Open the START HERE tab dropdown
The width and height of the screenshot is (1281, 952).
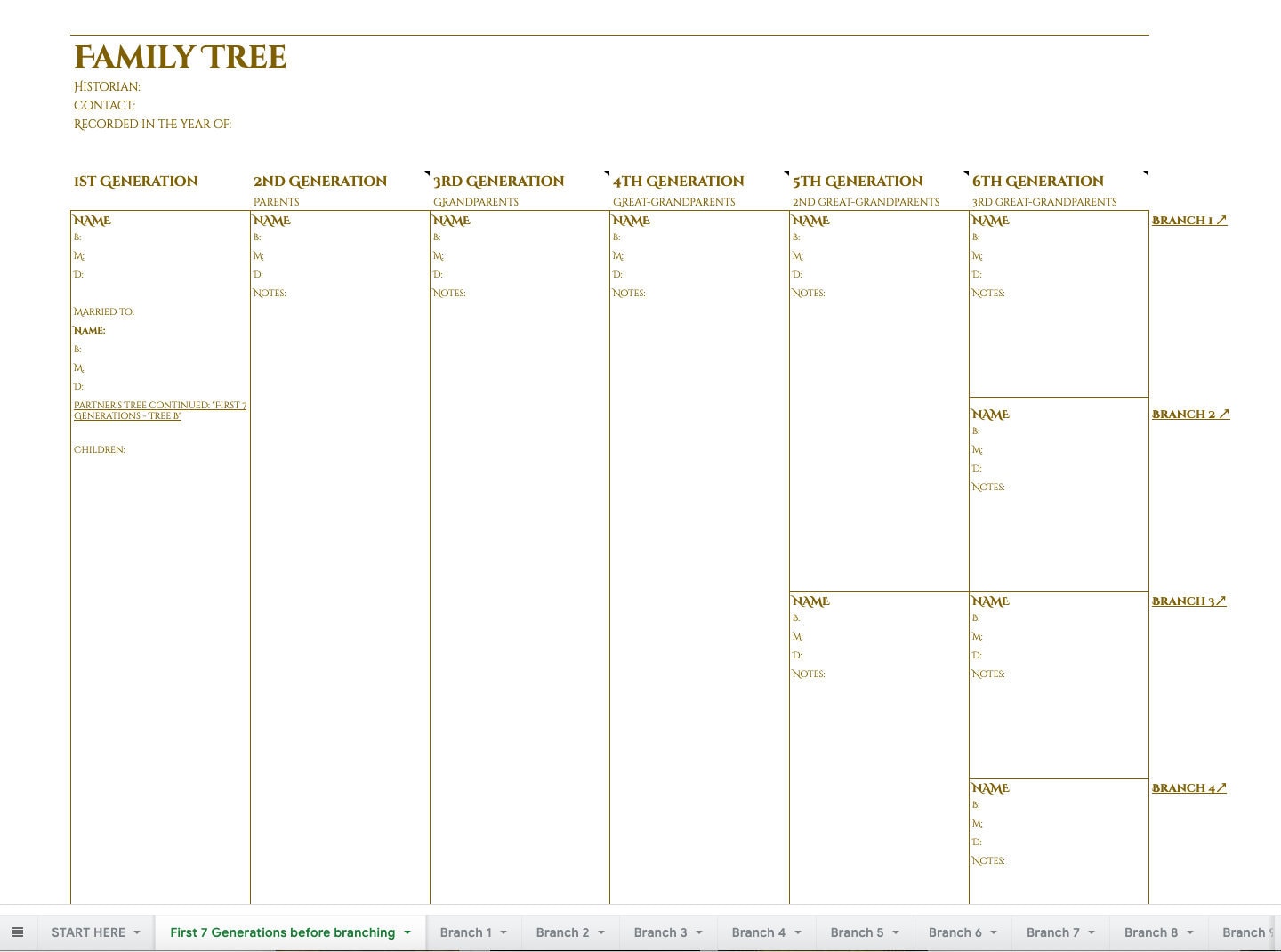137,932
